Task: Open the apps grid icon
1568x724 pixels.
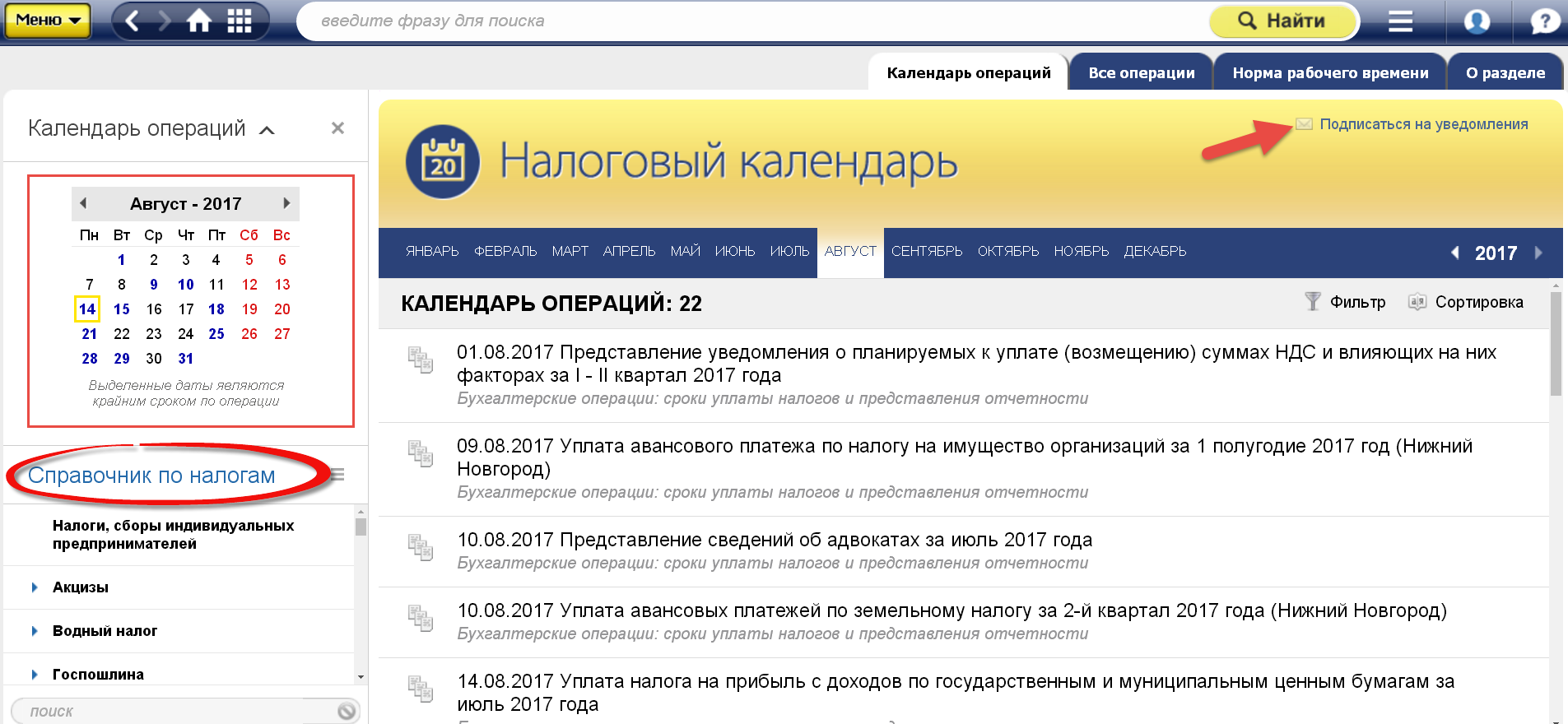Action: coord(239,21)
